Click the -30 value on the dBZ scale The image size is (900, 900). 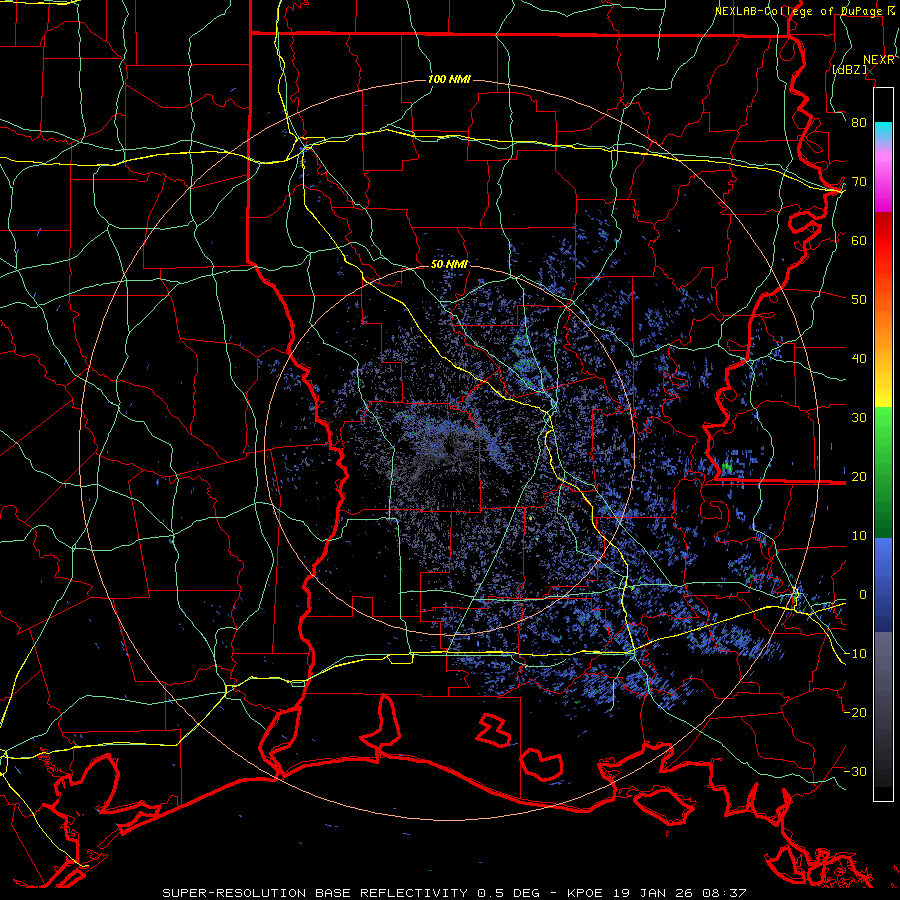coord(855,771)
